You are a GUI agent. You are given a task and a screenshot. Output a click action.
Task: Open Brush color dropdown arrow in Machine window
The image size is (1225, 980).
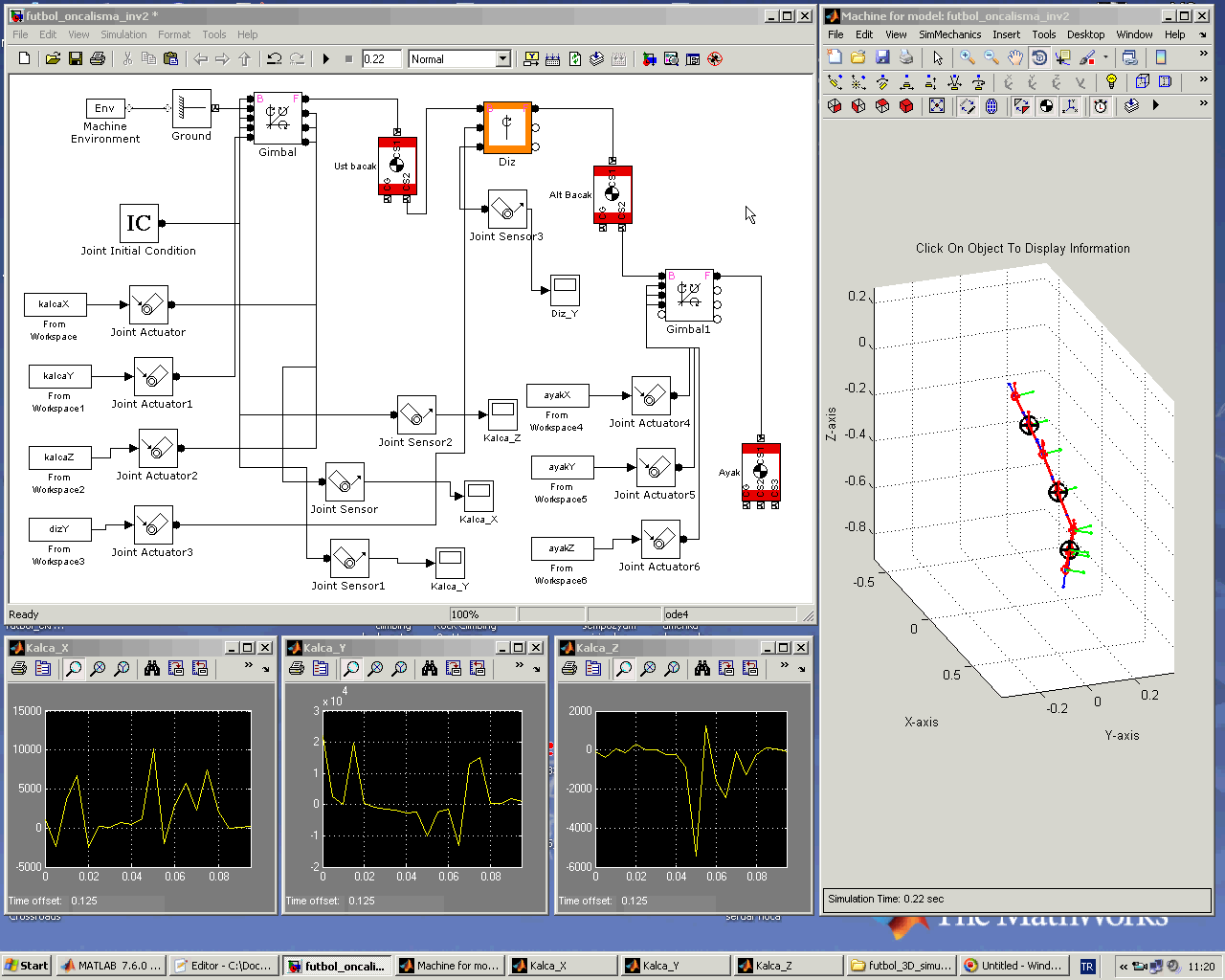coord(1105,57)
